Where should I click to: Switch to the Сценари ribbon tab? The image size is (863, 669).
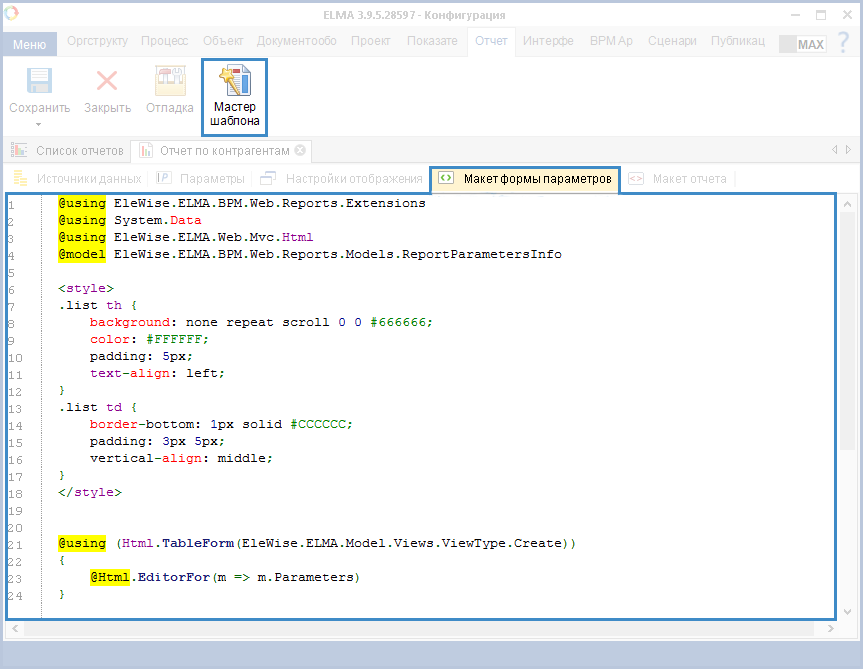click(672, 41)
